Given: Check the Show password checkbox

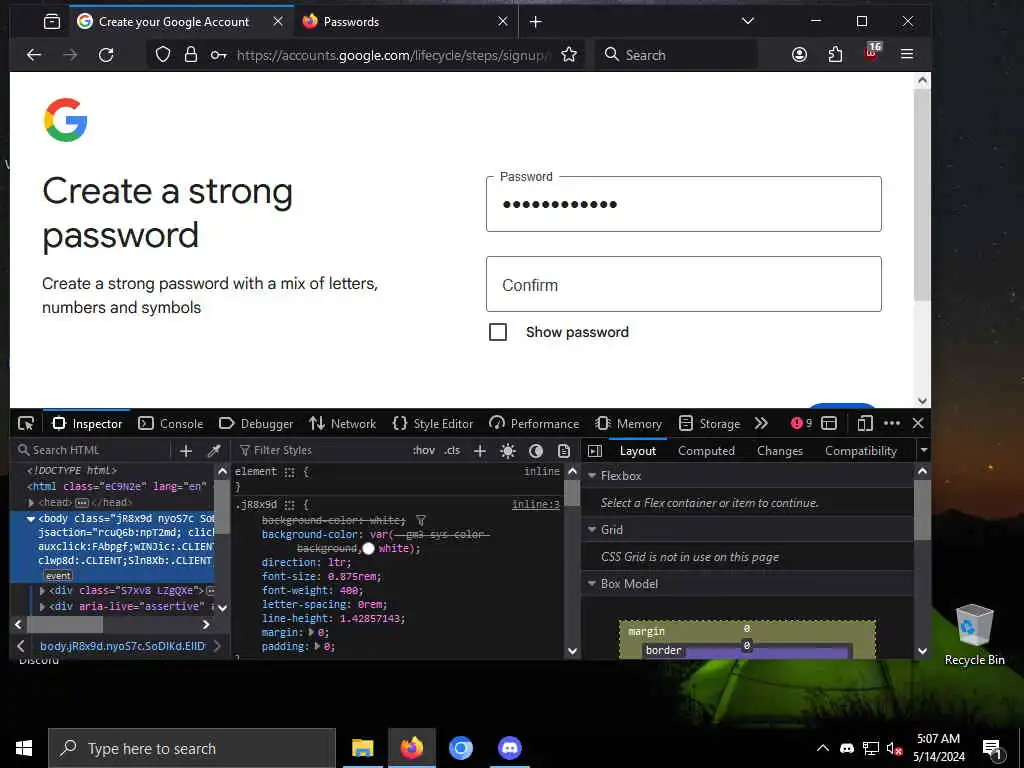Looking at the screenshot, I should (x=498, y=332).
